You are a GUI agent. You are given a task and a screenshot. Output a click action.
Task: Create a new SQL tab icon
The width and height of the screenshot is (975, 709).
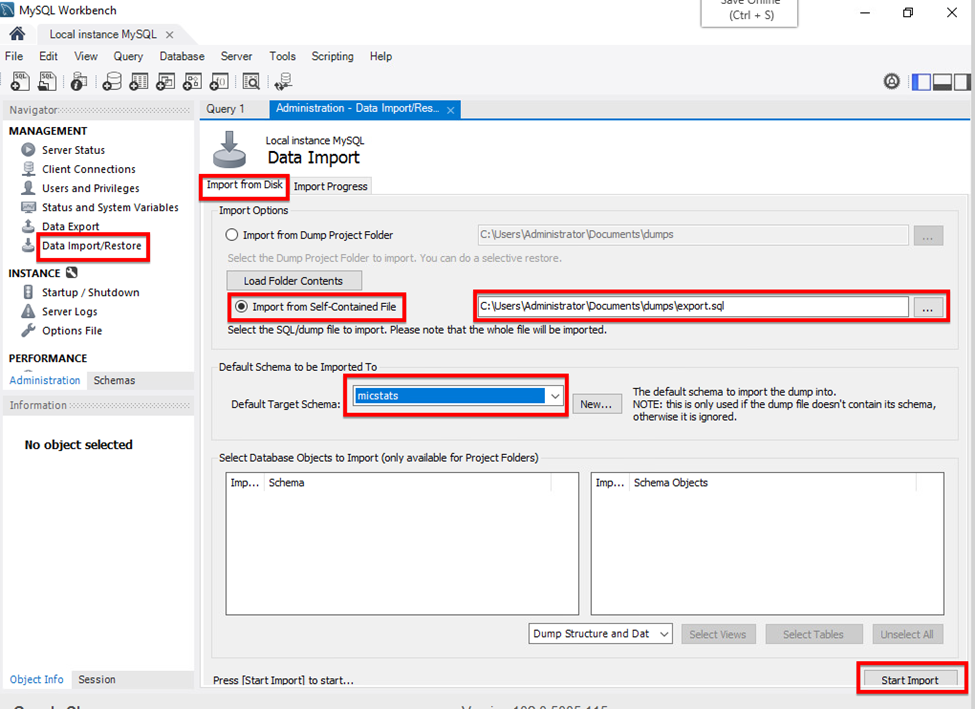pos(20,81)
